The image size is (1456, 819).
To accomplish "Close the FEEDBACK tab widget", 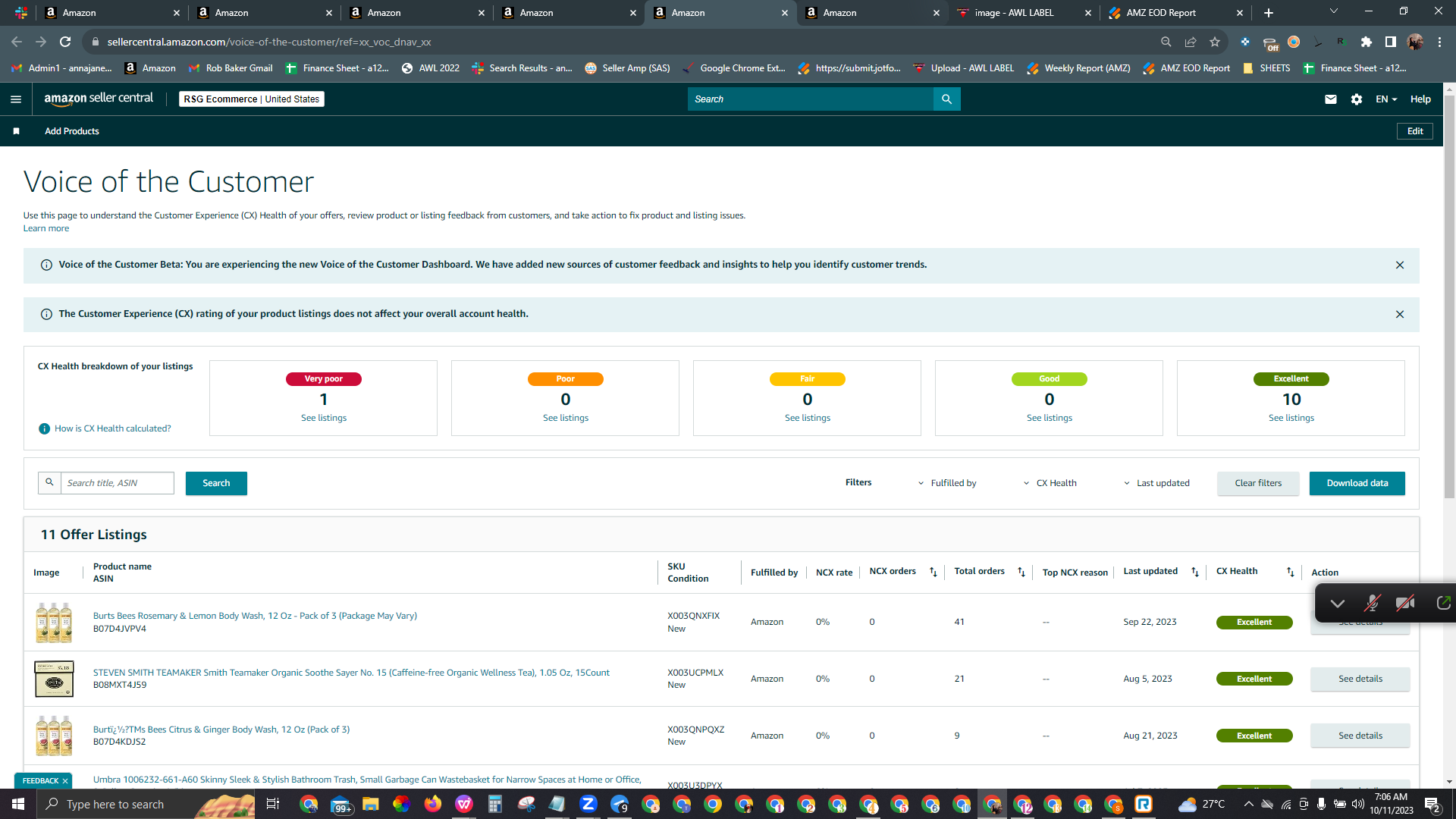I will pos(65,780).
